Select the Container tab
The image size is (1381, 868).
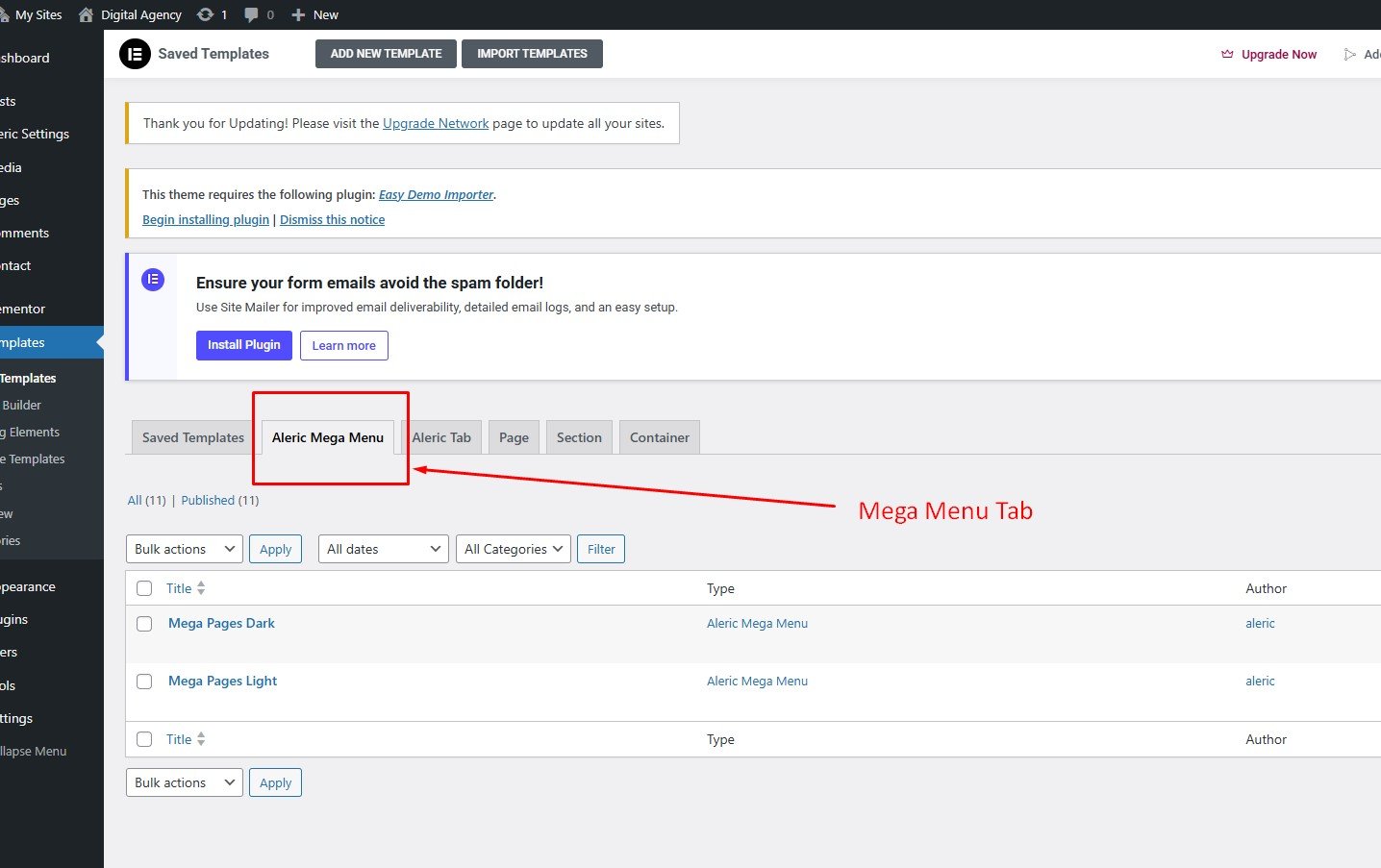tap(659, 437)
